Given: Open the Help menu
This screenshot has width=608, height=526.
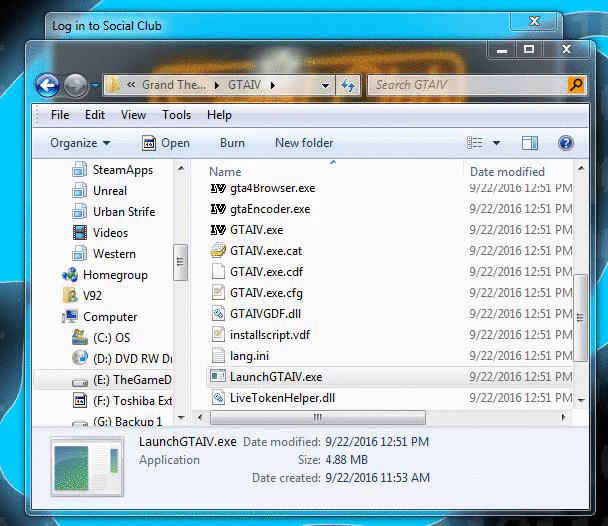Looking at the screenshot, I should click(x=219, y=115).
